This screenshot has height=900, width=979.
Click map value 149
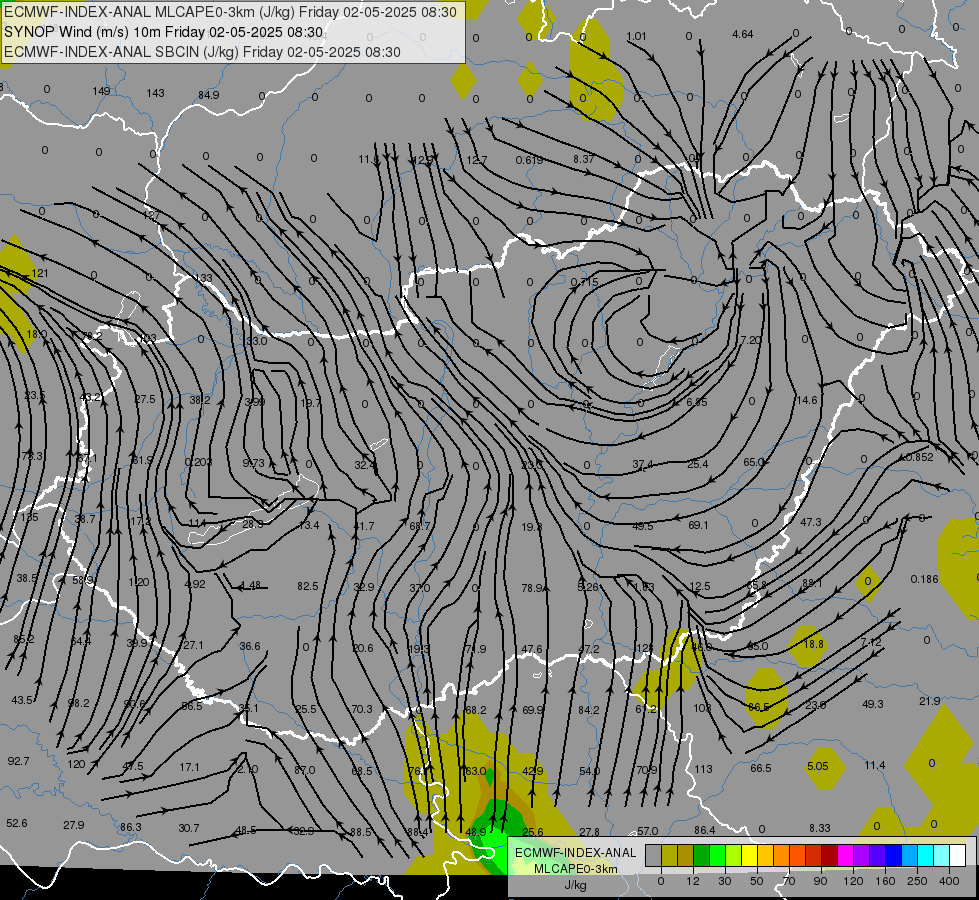(101, 91)
